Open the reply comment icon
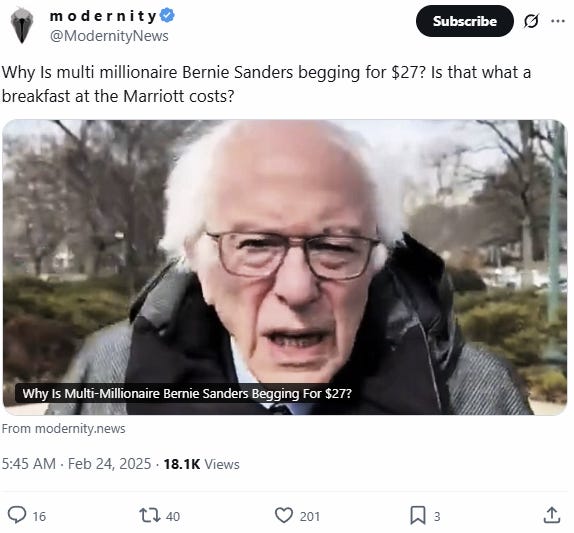Viewport: 574px width, 533px height. tap(17, 515)
